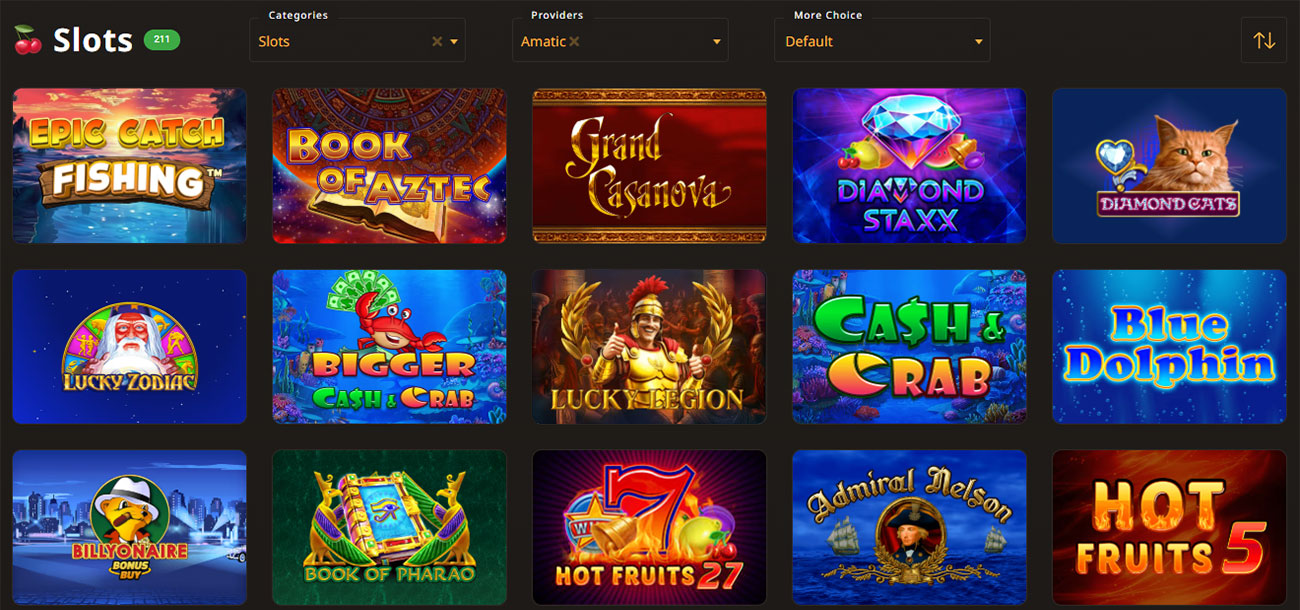This screenshot has height=610, width=1300.
Task: Click the green 211 count badge
Action: point(162,40)
